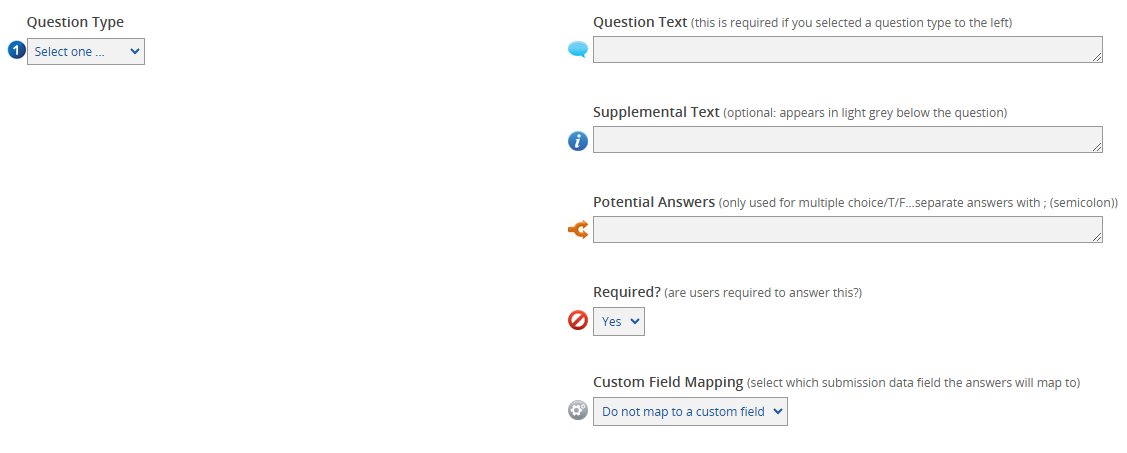Click the red prohibited icon beside Required
Screen dimensions: 1127x453
578,321
